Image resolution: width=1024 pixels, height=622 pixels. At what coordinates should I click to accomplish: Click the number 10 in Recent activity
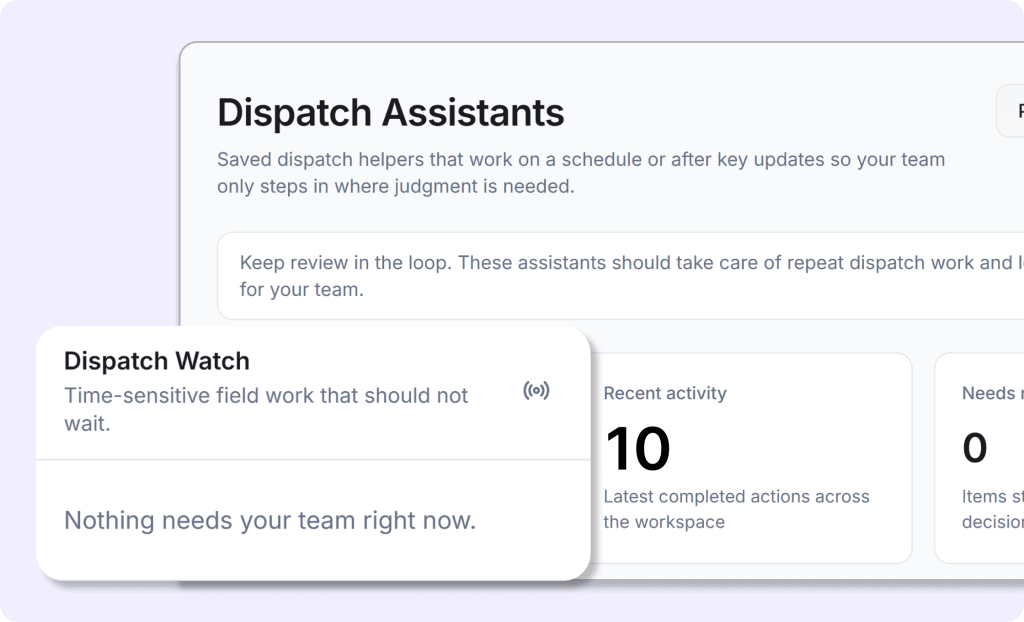(637, 448)
